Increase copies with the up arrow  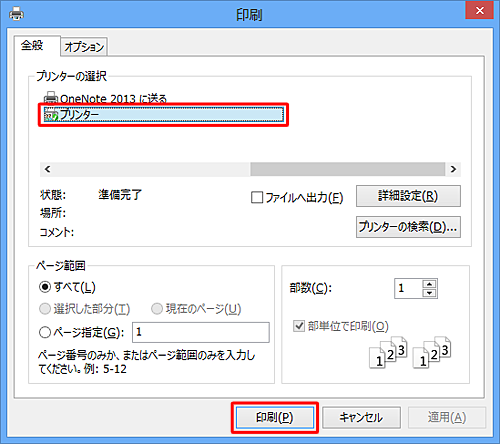430,284
